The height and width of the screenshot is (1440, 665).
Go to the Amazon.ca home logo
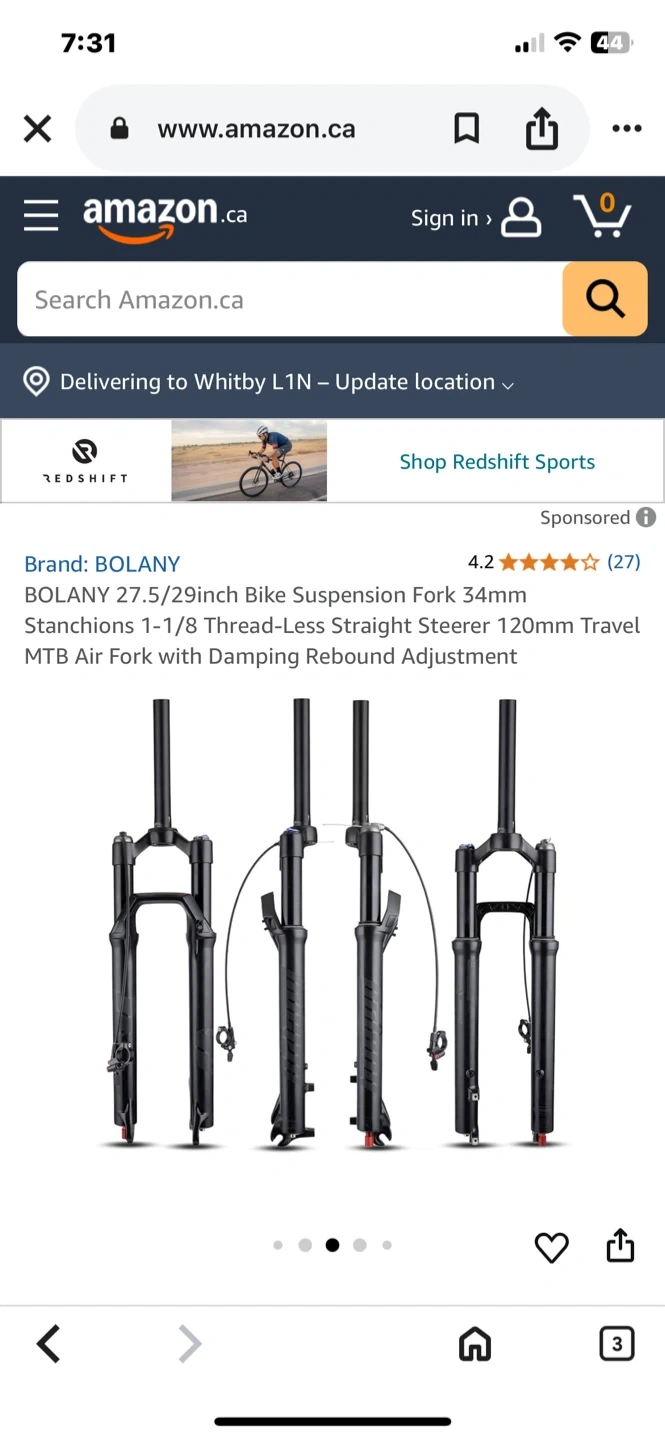(x=164, y=216)
